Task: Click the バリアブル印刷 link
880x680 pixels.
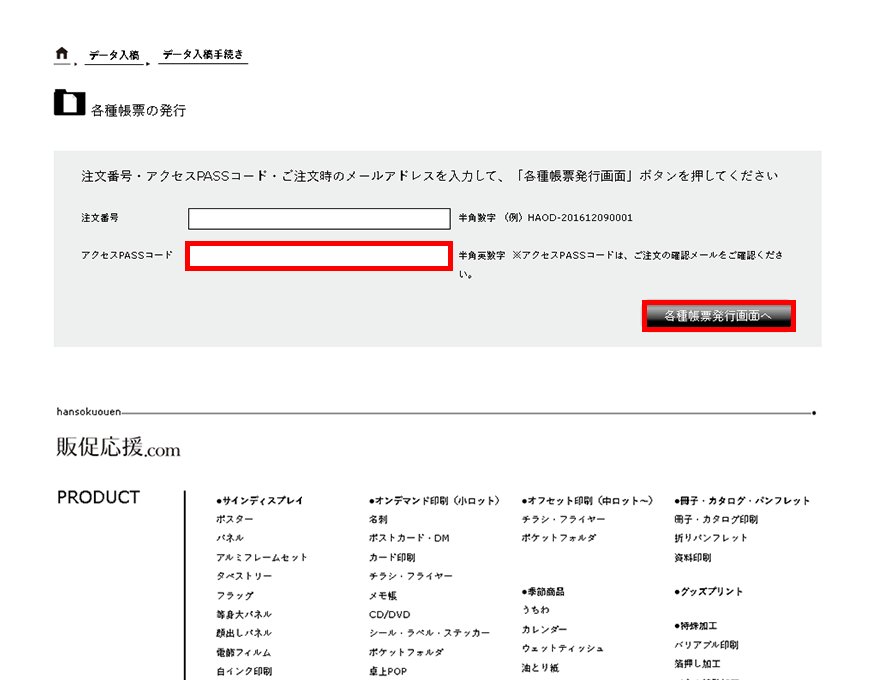Action: pyautogui.click(x=706, y=646)
